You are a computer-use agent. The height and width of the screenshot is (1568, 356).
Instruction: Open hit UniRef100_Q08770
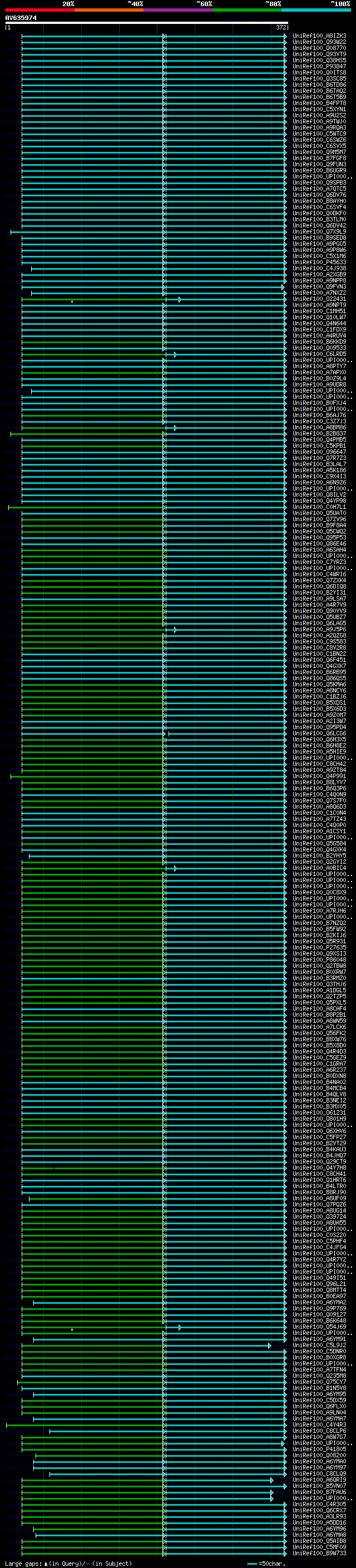(319, 48)
